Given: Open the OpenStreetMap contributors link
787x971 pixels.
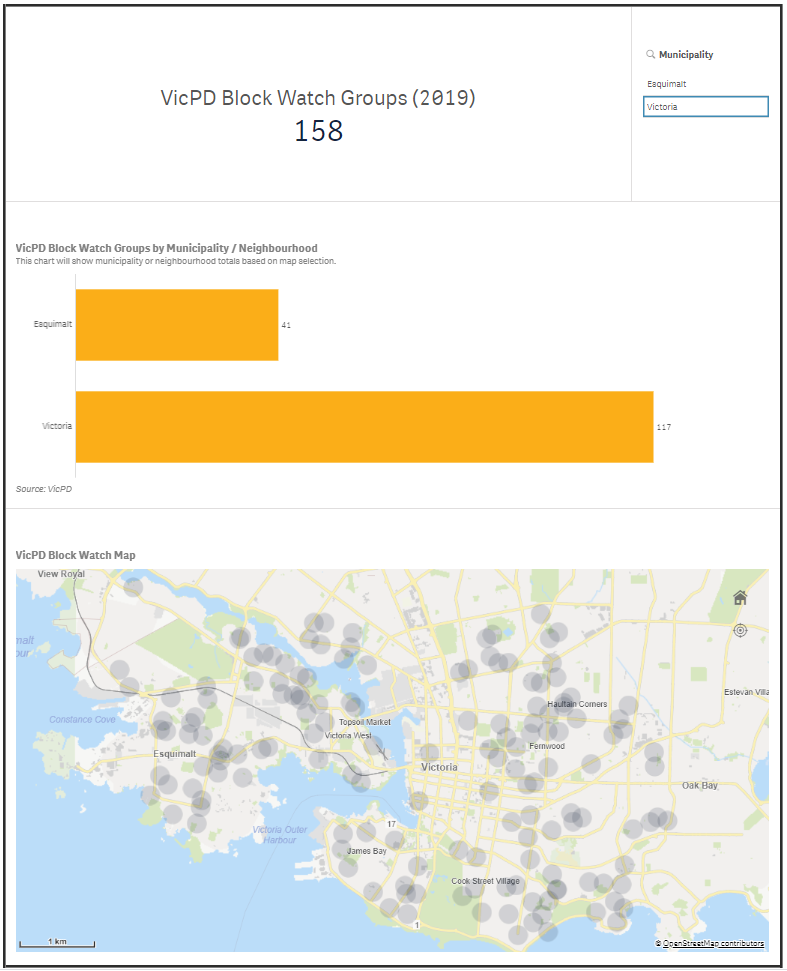Looking at the screenshot, I should pos(713,943).
